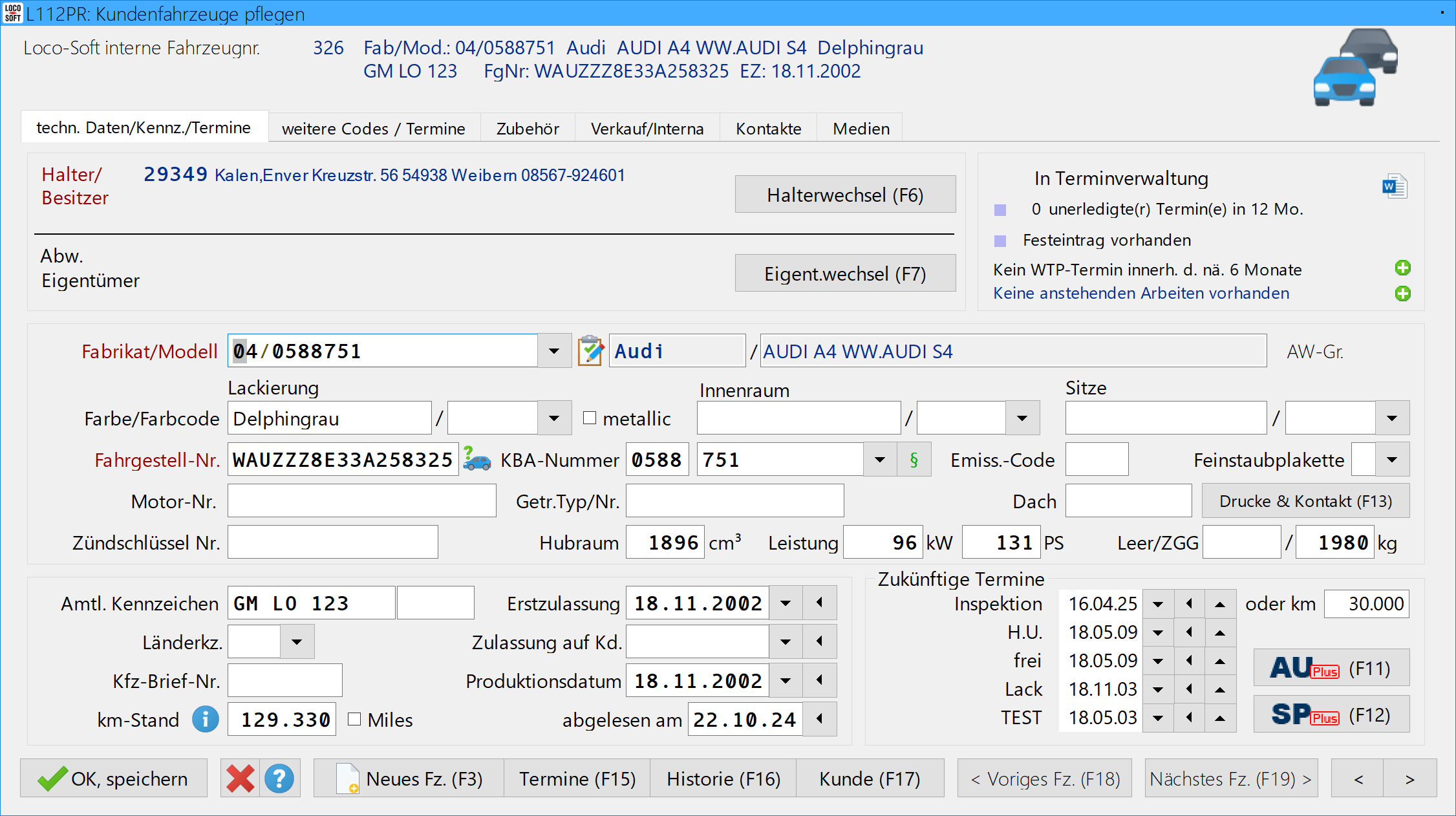Open the Erstzulassung date dropdown
This screenshot has width=1456, height=816.
[786, 603]
